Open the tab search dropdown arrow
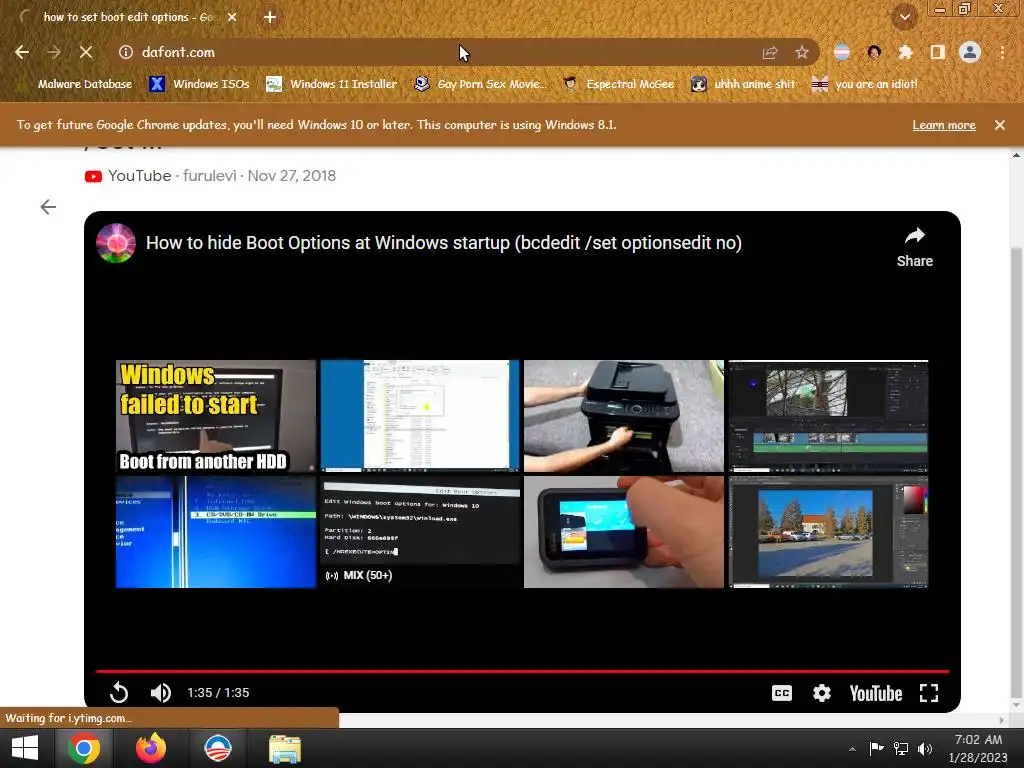The image size is (1024, 768). point(905,17)
